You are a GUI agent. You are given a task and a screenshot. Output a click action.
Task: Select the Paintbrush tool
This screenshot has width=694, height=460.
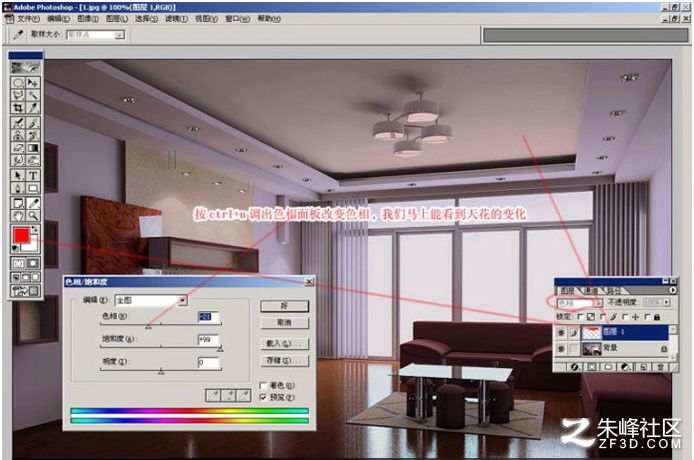[33, 123]
